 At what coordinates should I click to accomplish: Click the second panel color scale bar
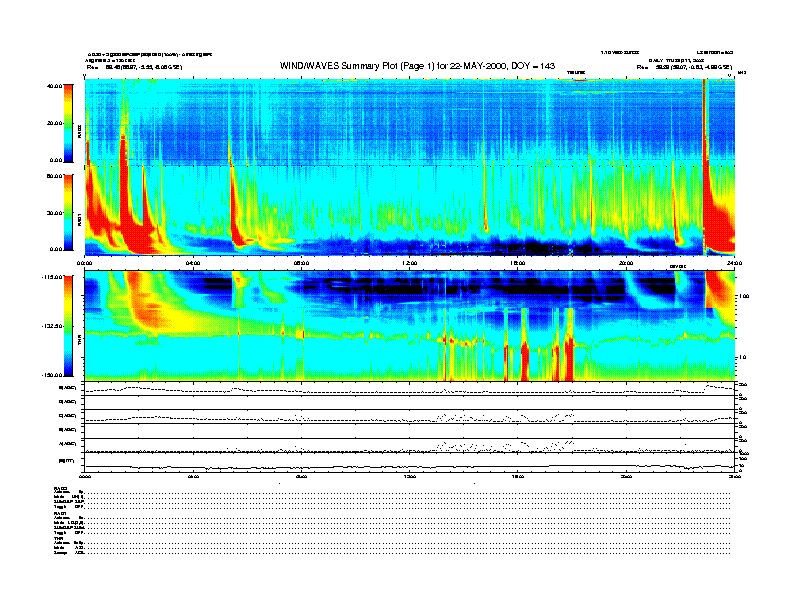68,211
